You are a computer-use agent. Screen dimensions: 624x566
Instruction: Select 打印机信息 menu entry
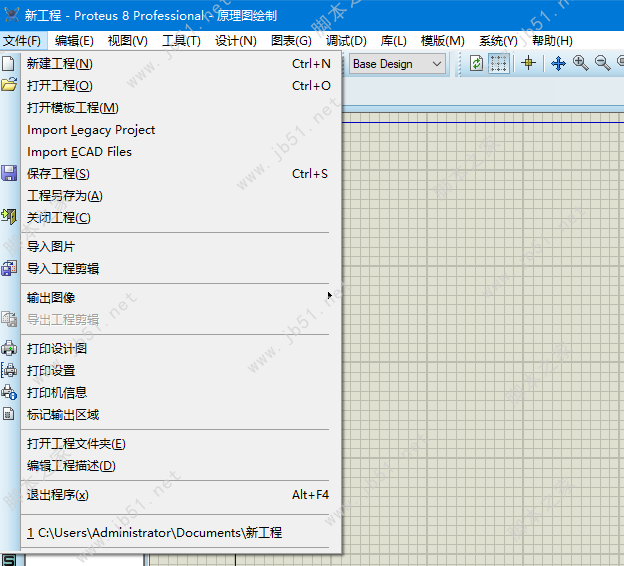181,392
